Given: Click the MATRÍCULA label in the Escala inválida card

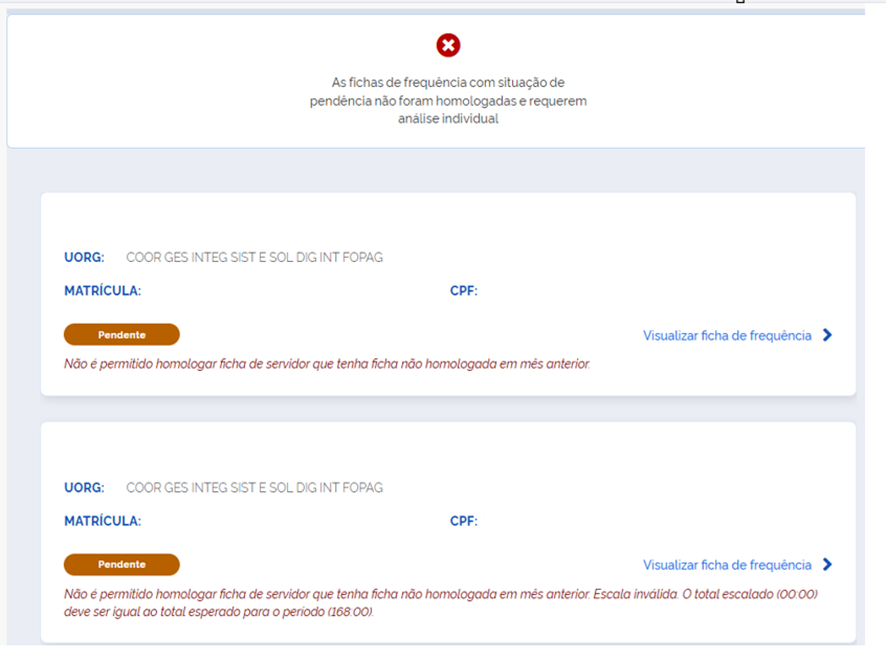Looking at the screenshot, I should pyautogui.click(x=102, y=520).
